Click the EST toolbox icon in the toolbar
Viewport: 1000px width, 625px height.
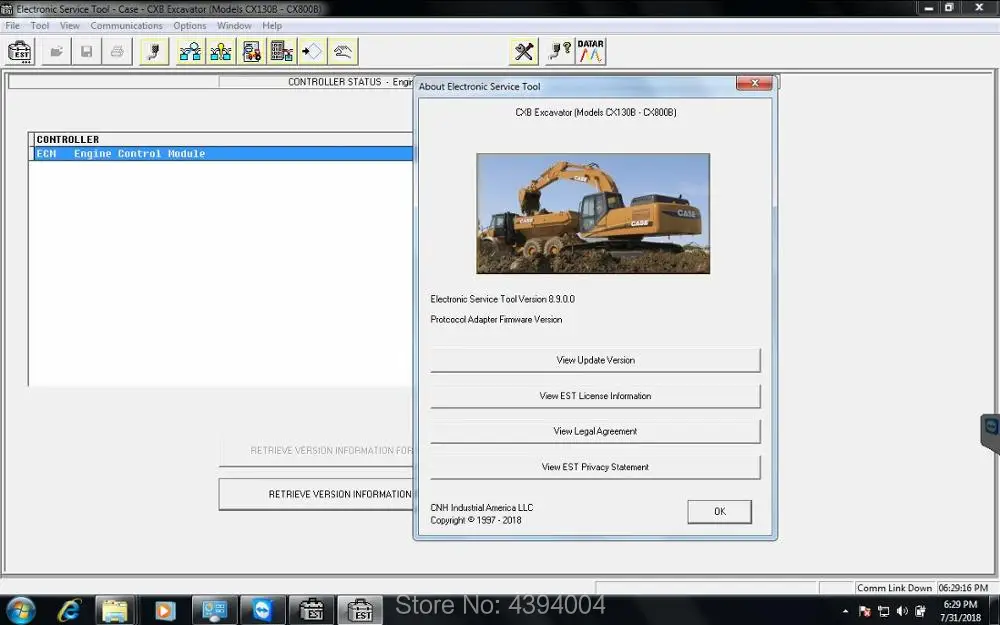tap(20, 52)
